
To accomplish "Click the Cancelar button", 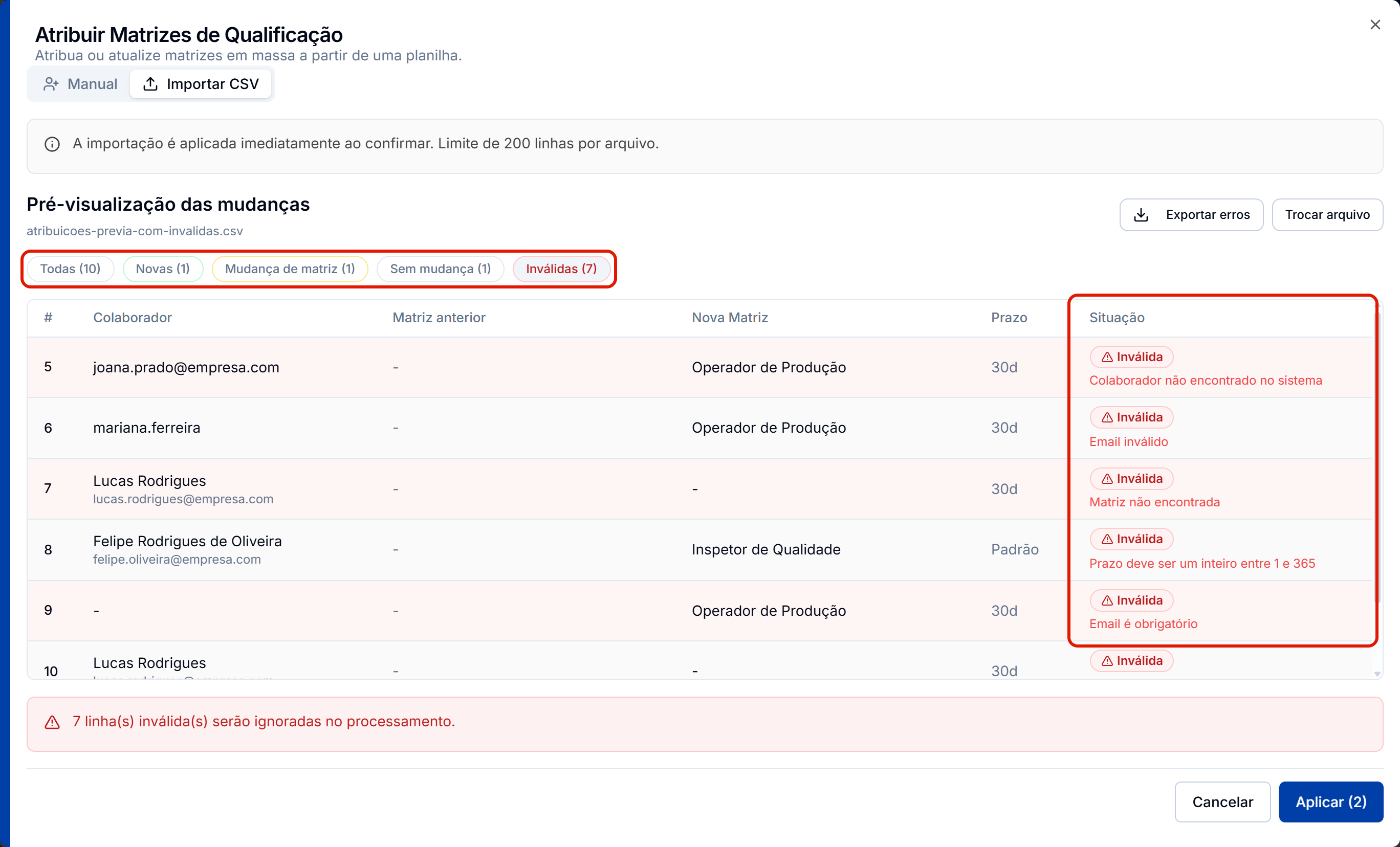I will click(1223, 801).
